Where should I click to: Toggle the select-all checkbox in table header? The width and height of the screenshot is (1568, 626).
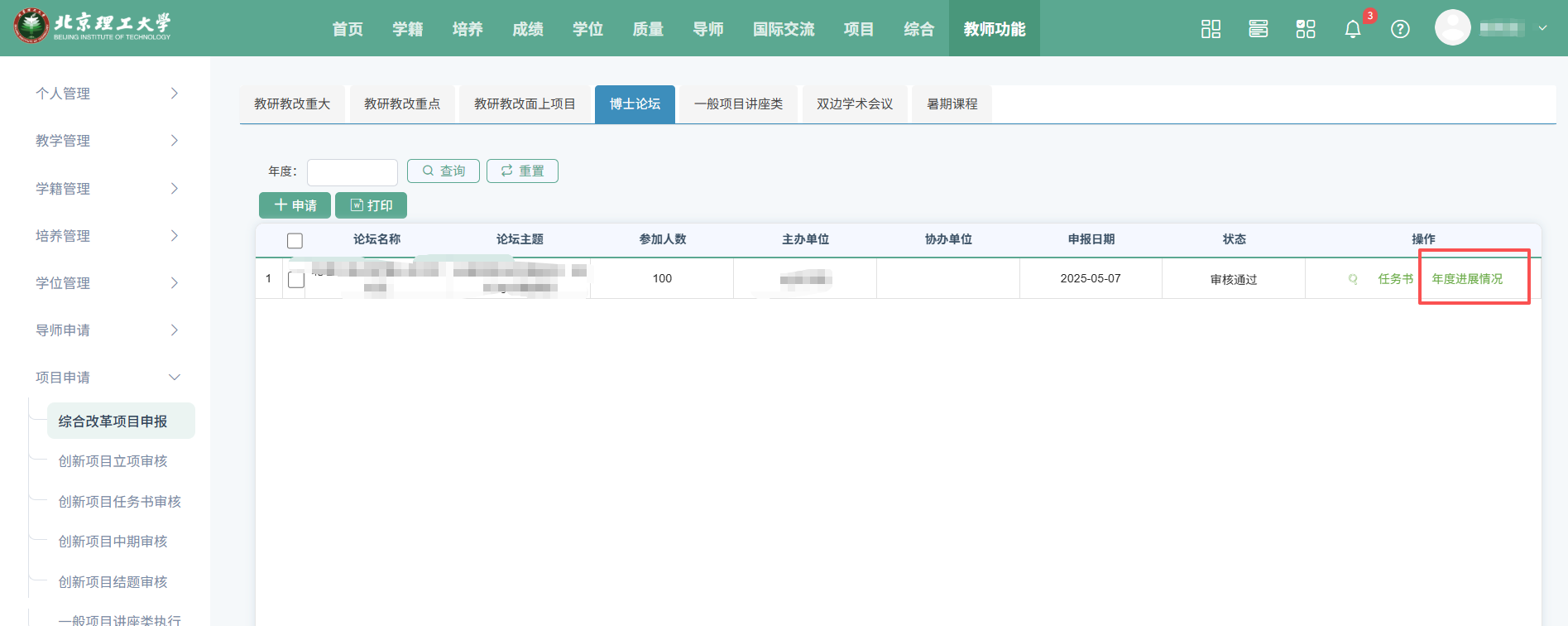click(x=295, y=240)
